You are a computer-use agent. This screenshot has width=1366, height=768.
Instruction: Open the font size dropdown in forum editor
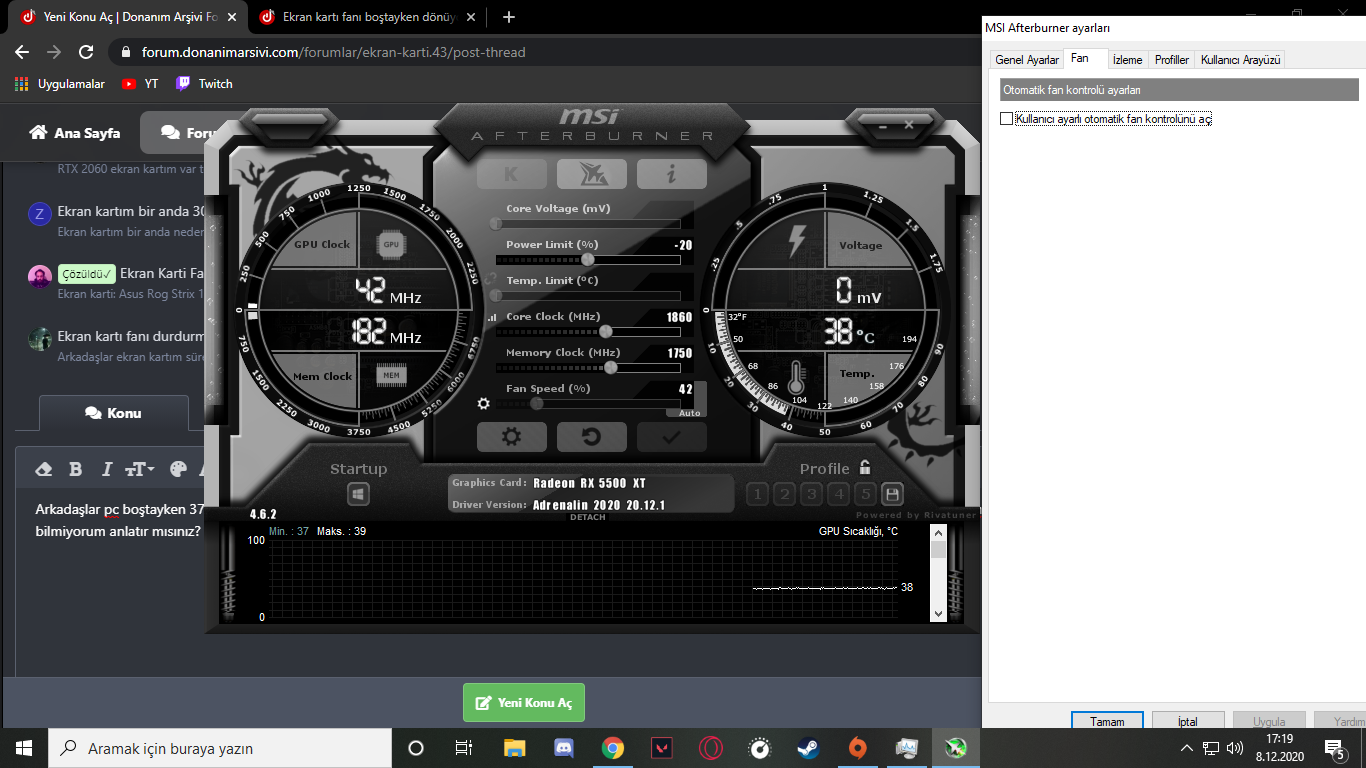click(x=139, y=469)
